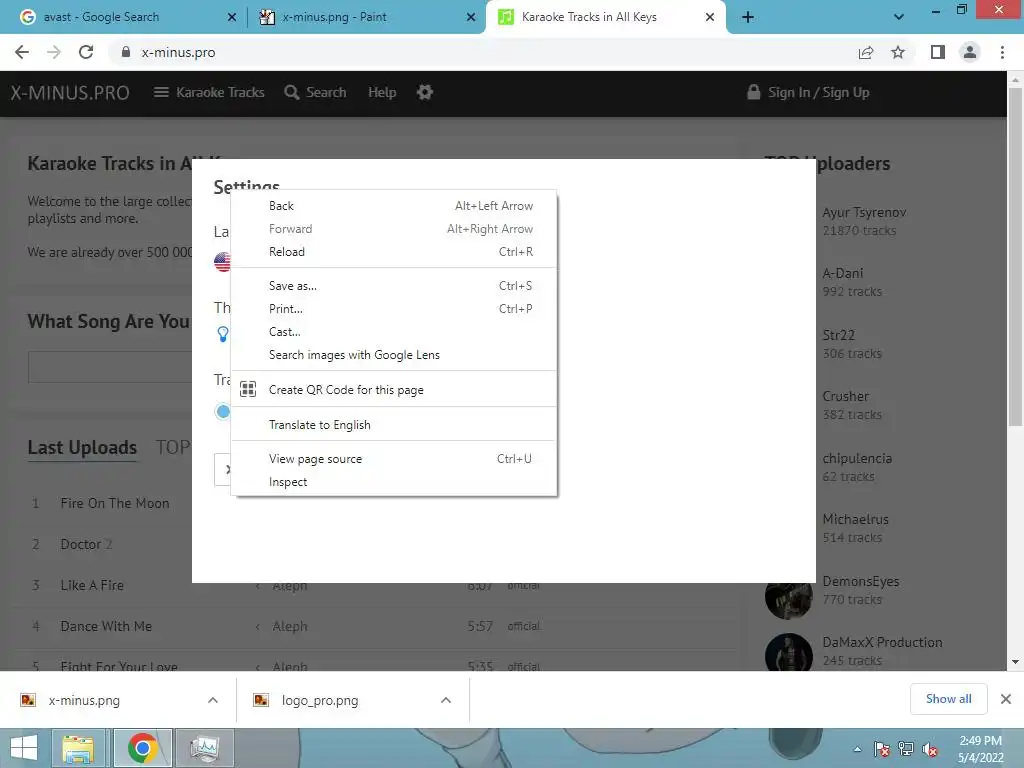Open the Dance With Me track
The image size is (1024, 768).
coord(106,626)
